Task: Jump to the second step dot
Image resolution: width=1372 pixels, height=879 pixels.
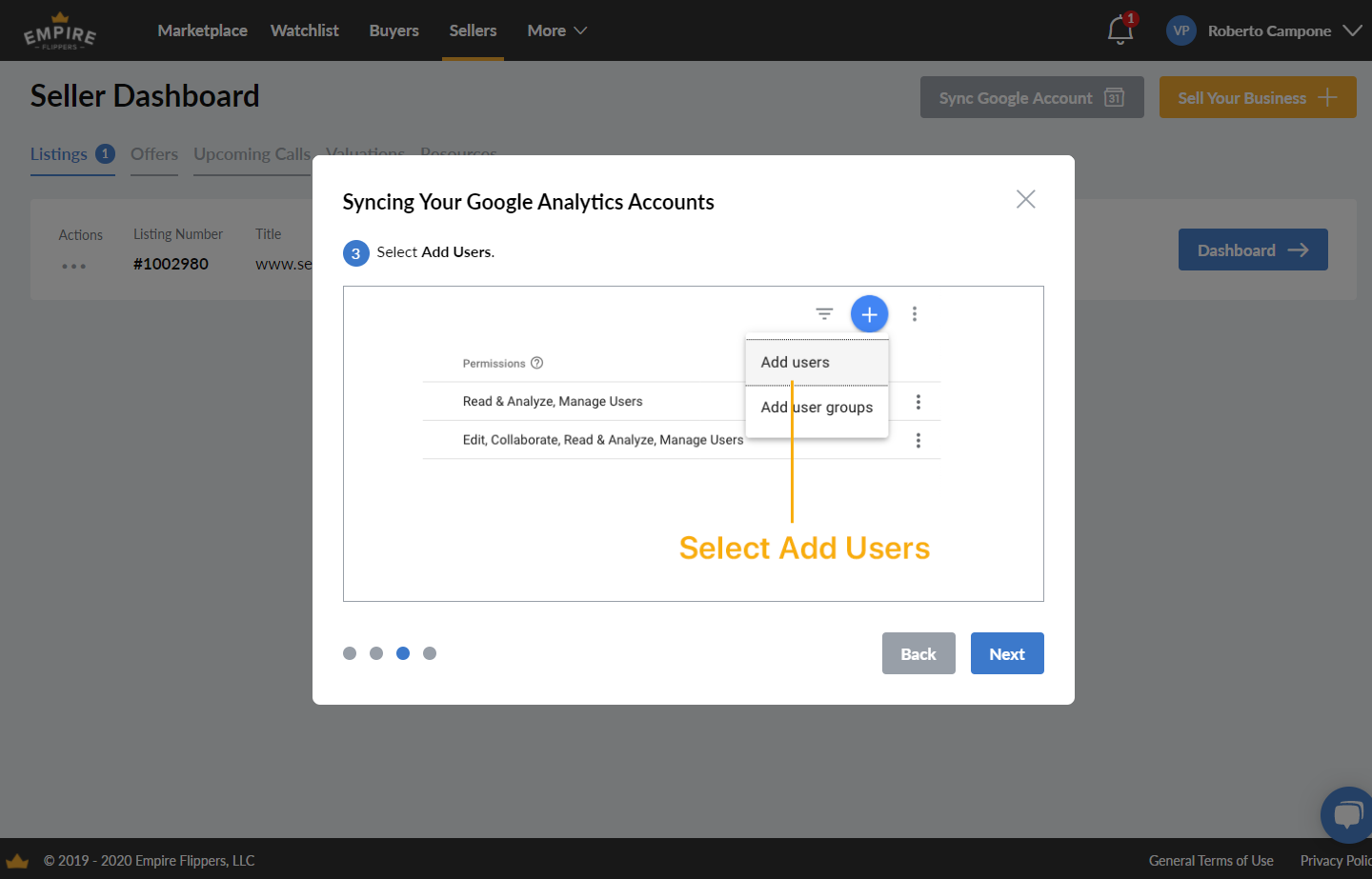Action: (376, 653)
